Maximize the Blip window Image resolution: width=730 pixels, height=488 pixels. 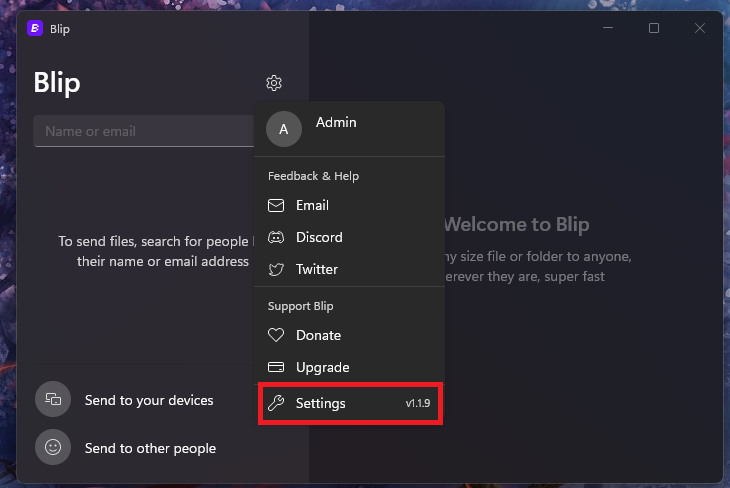(654, 29)
